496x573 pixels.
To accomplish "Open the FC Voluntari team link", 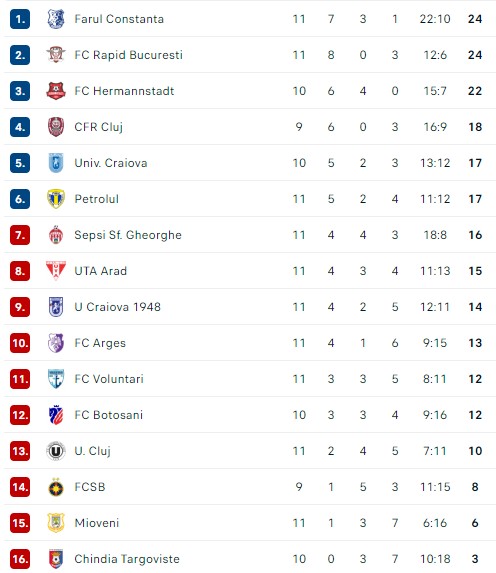I will coord(109,379).
